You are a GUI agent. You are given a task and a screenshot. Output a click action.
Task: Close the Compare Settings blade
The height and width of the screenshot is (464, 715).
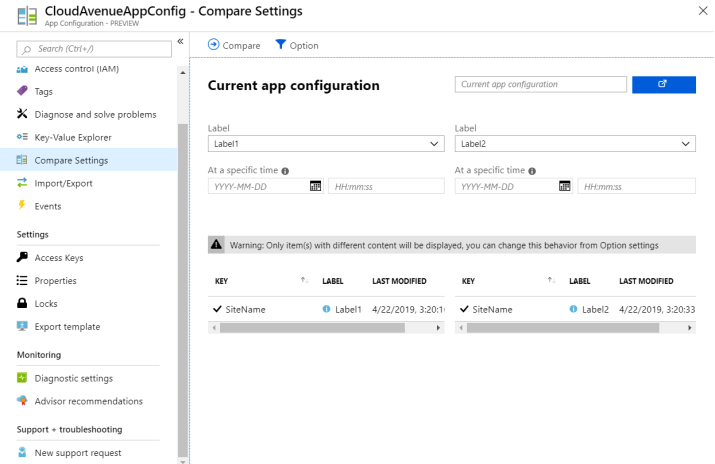point(703,11)
